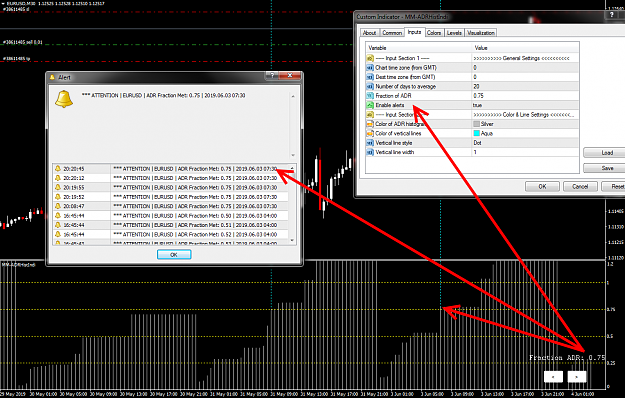Click the help button in Alert title bar
The image size is (625, 398).
(x=272, y=76)
